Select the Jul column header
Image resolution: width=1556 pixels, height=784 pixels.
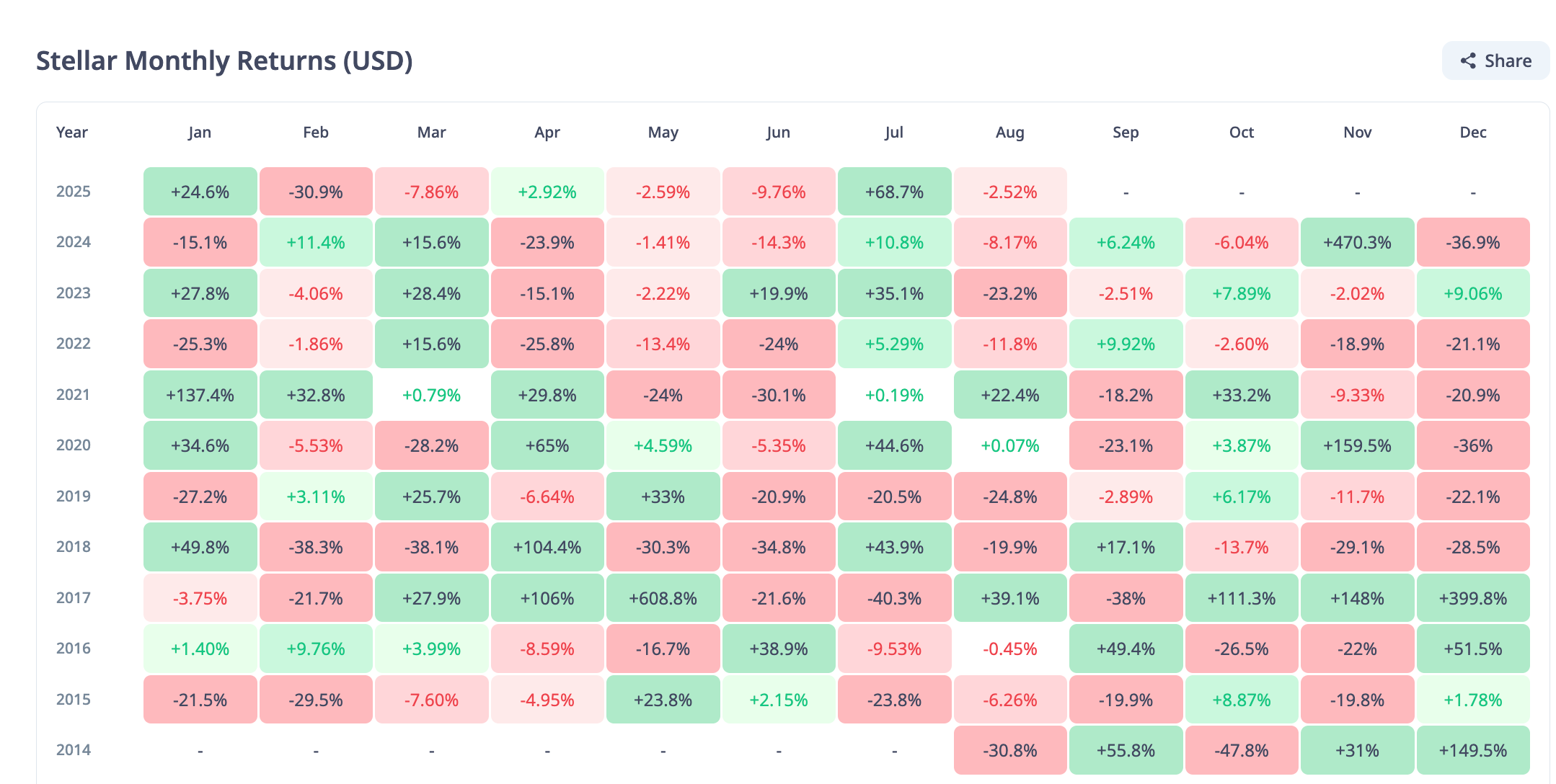point(894,133)
